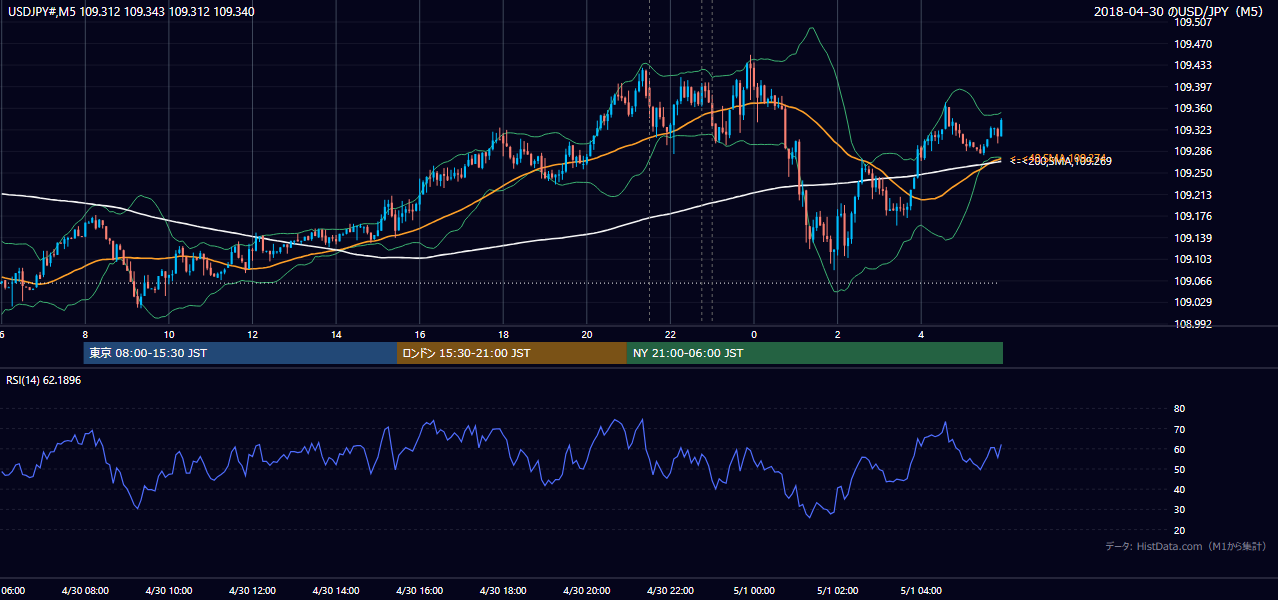Click the 4/30 20:00 bottom time label
The image size is (1278, 600).
pos(586,591)
